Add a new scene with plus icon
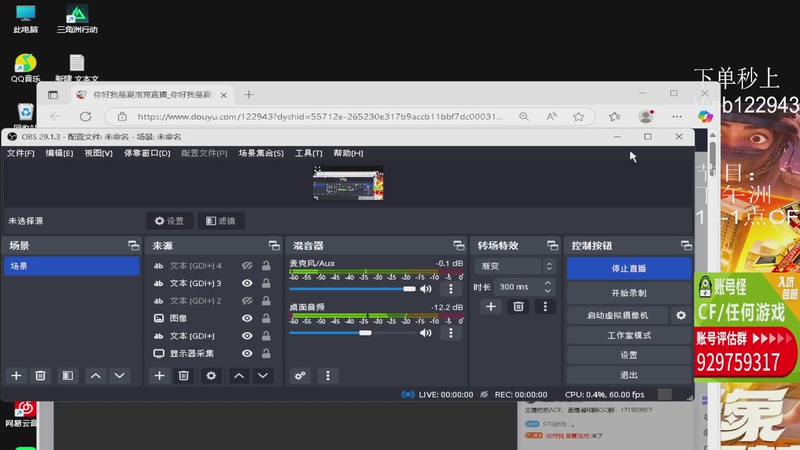 16,376
